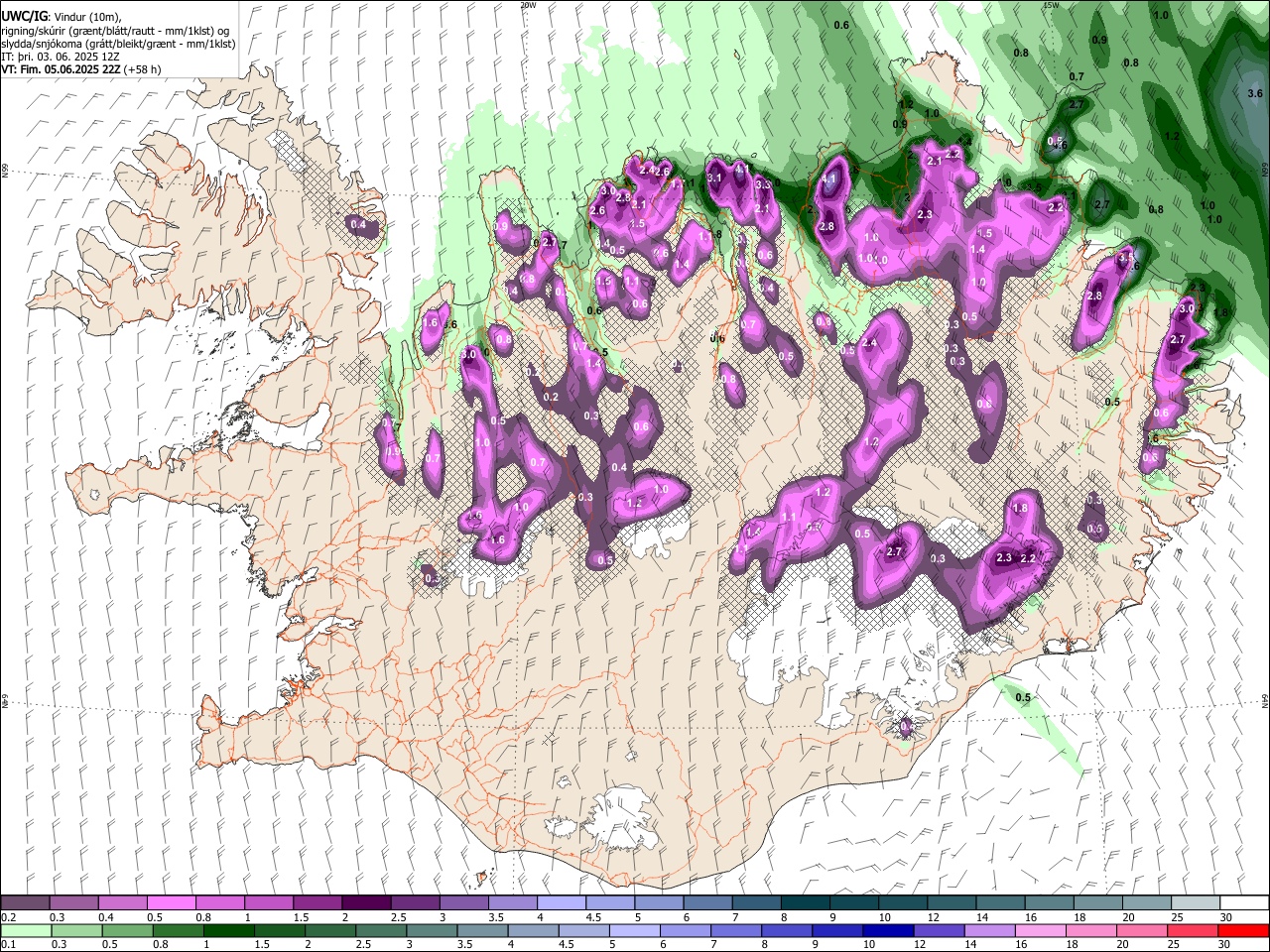The image size is (1270, 952).
Task: Click the palest green 0.1–0.3 rain legend swatch
Action: [x=25, y=931]
